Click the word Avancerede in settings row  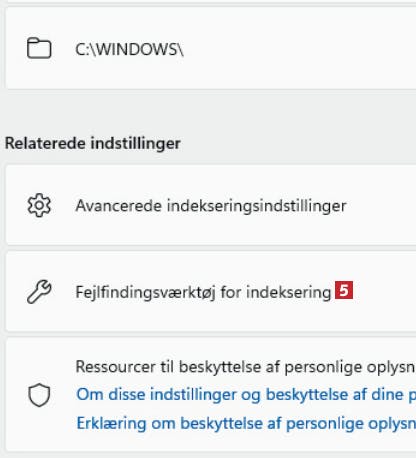[x=119, y=205]
